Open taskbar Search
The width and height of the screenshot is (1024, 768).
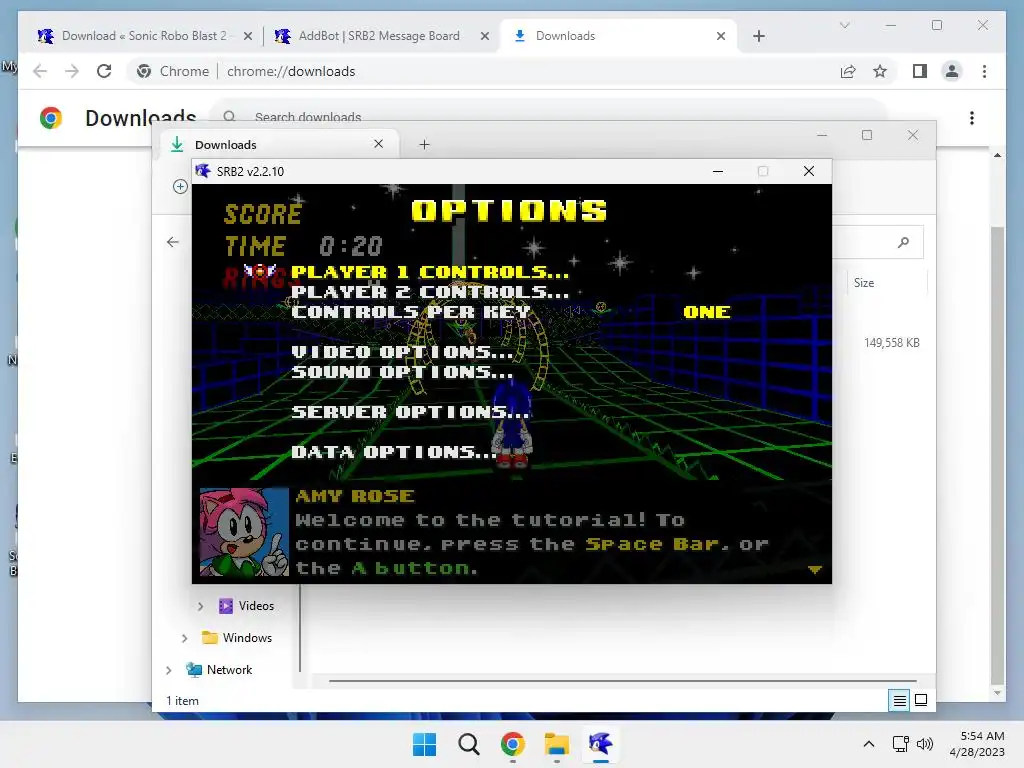pos(468,744)
